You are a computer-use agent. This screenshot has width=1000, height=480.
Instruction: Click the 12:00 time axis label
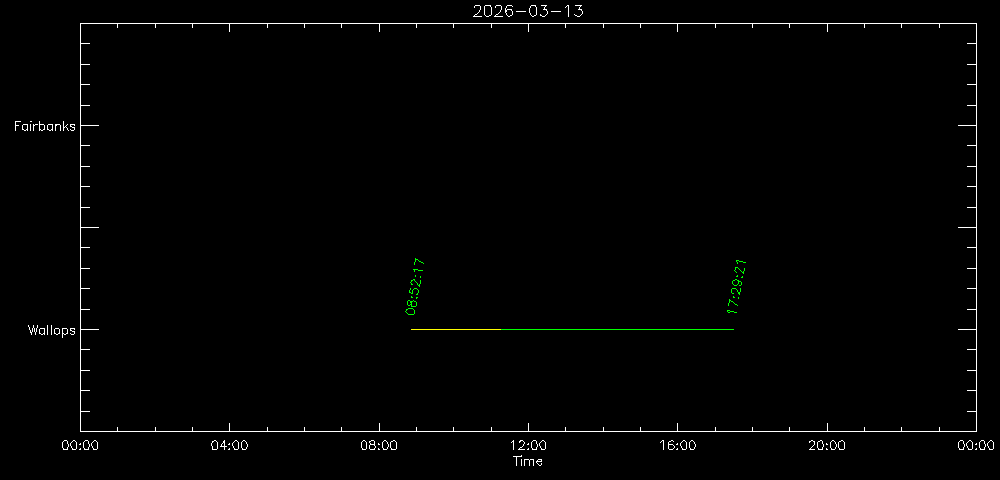click(x=528, y=447)
